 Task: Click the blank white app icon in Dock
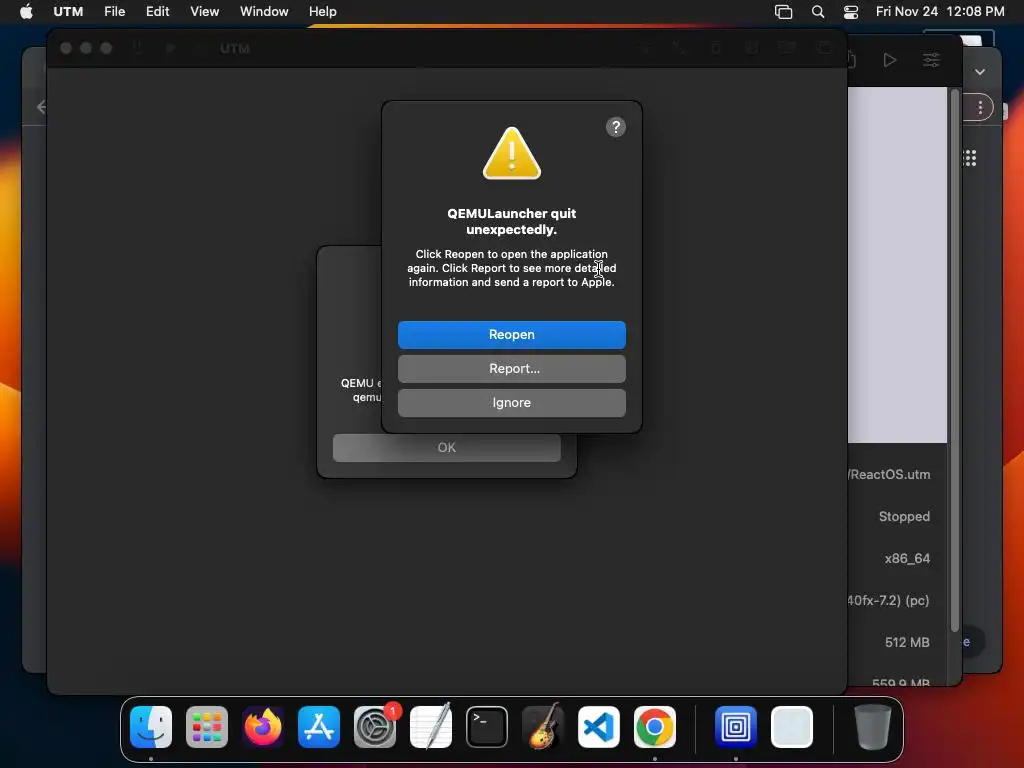click(x=792, y=727)
